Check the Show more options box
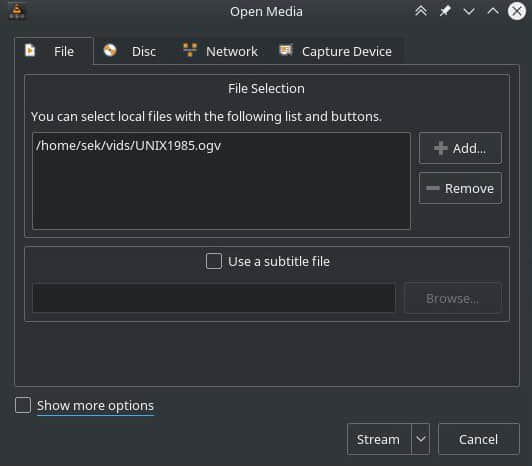 pos(23,405)
